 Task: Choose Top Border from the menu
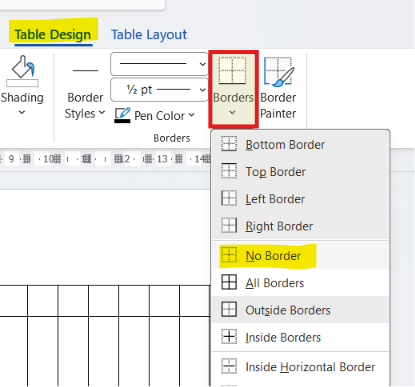(x=300, y=172)
